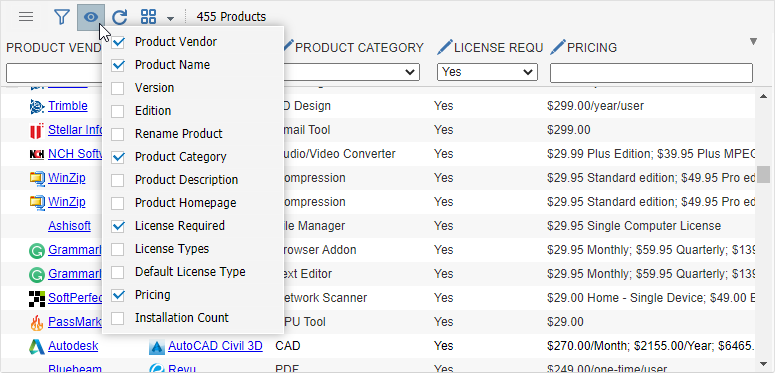Enable the Product Description checkbox
Screen dimensions: 775x373
[118, 180]
